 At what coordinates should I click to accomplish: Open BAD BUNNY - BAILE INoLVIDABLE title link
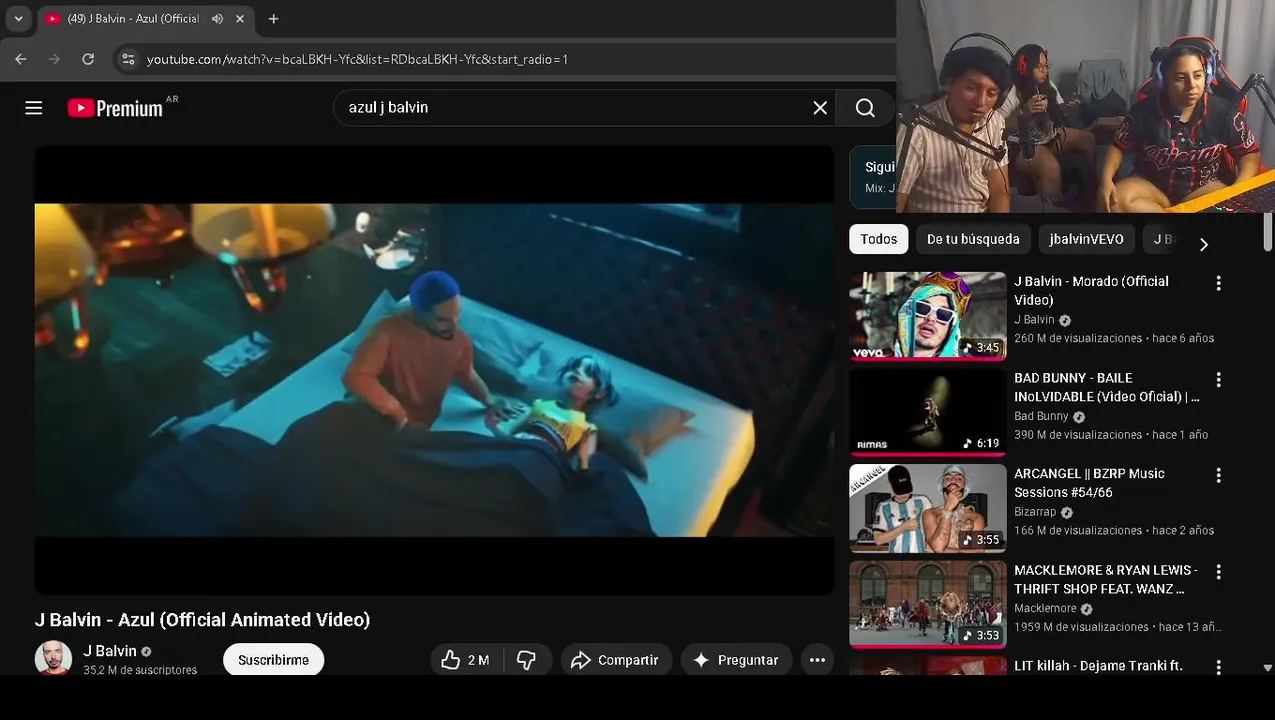(1106, 387)
